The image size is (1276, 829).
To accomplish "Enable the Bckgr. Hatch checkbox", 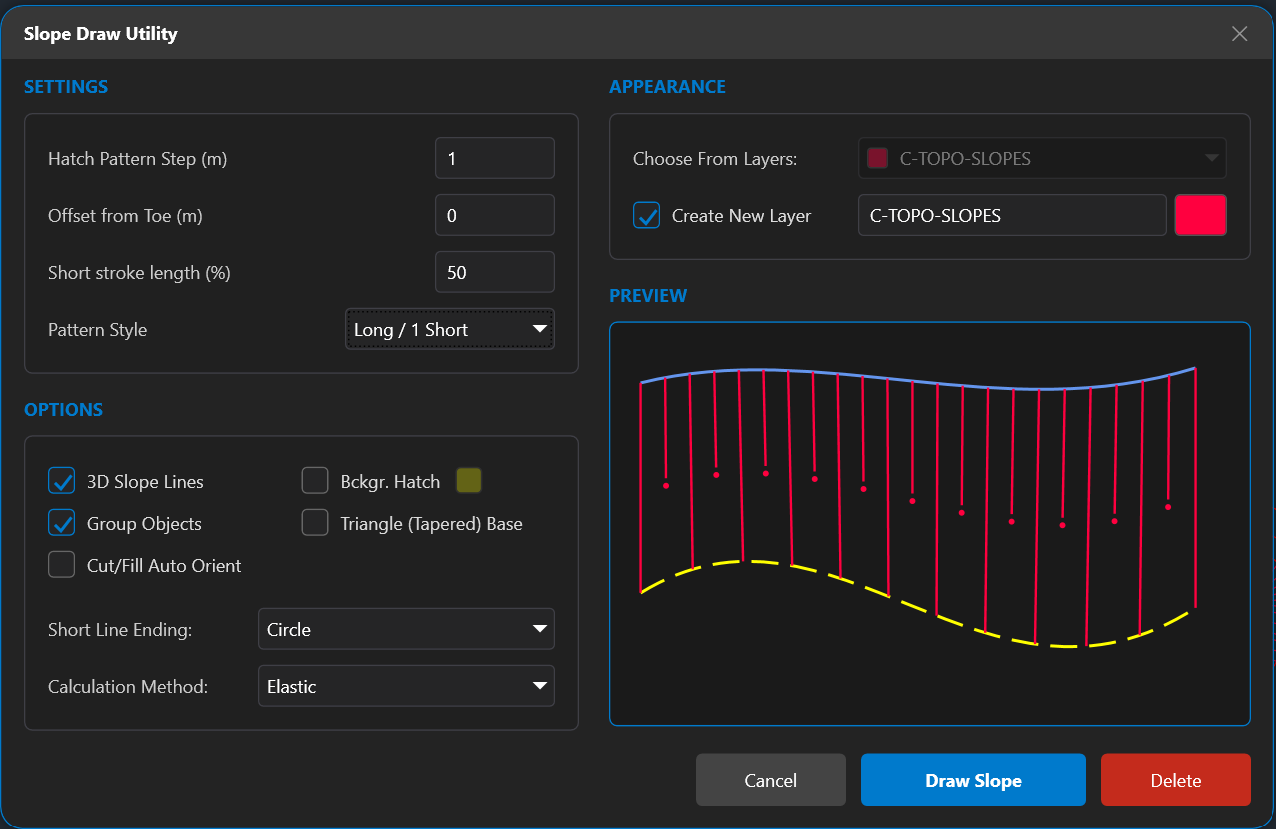I will pyautogui.click(x=315, y=481).
